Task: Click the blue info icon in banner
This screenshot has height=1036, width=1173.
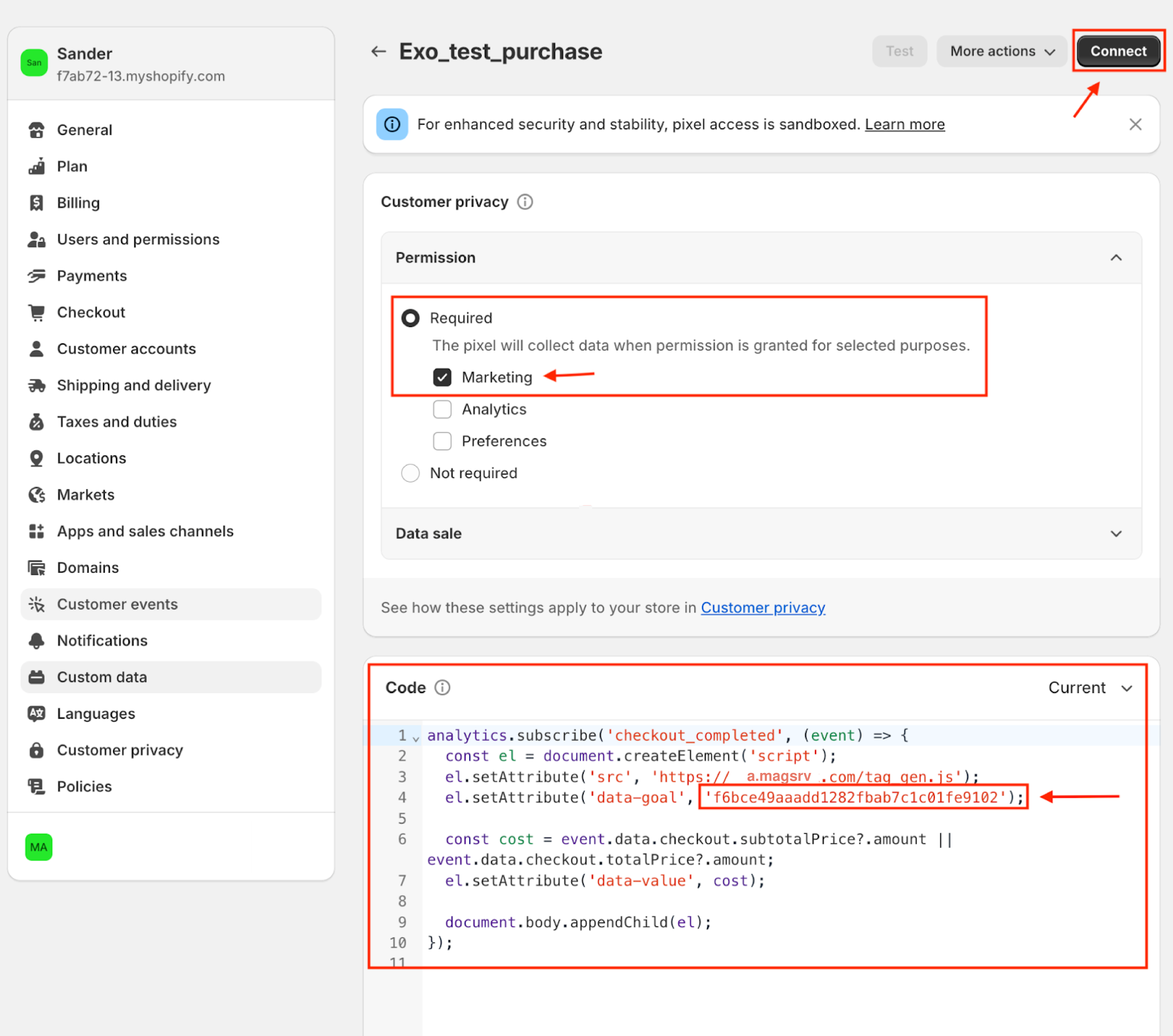Action: [x=392, y=125]
